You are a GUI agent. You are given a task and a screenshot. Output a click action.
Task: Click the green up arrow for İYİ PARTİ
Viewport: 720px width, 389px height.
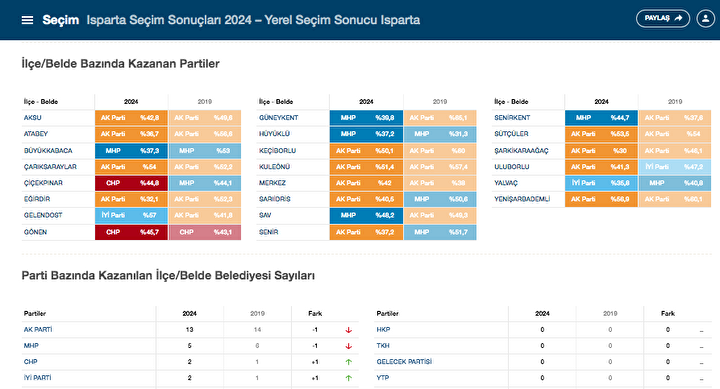coord(349,378)
